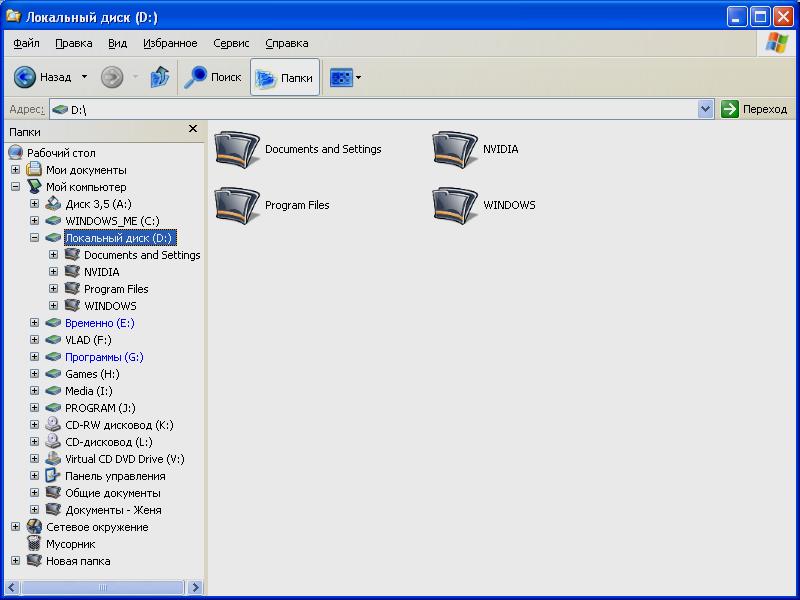
Task: Open the view mode icon menu
Action: pyautogui.click(x=341, y=78)
